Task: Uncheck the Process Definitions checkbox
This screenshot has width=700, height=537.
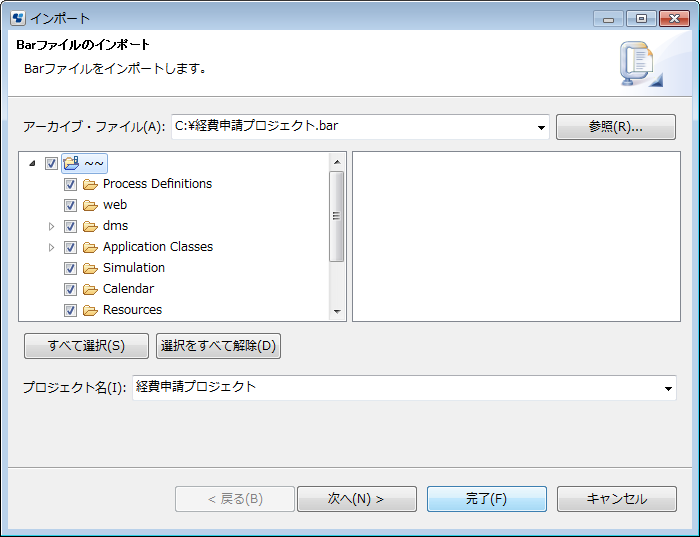Action: coord(70,184)
